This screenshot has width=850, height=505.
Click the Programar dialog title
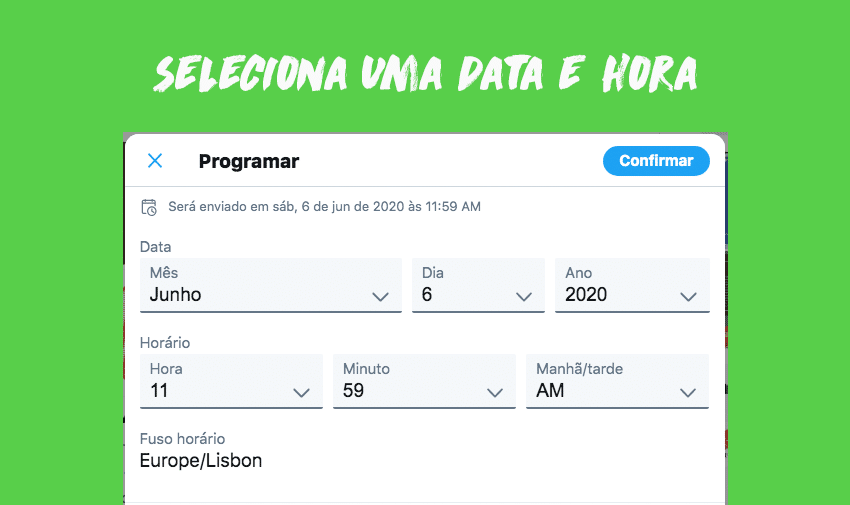pyautogui.click(x=249, y=161)
